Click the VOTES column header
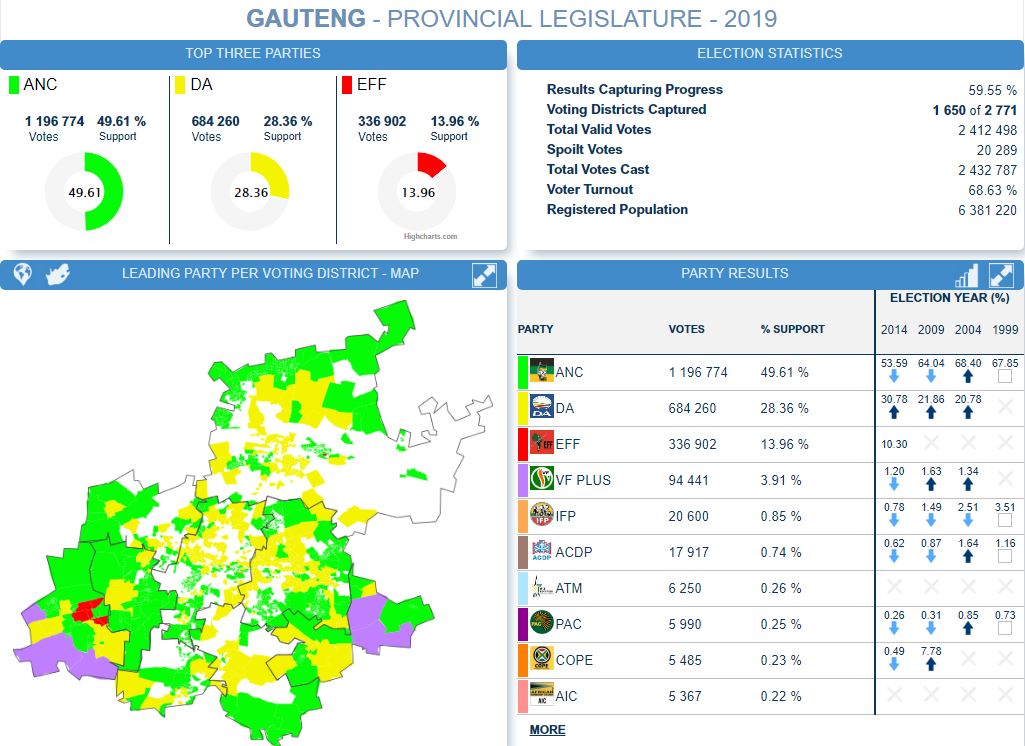1025x746 pixels. pos(686,329)
